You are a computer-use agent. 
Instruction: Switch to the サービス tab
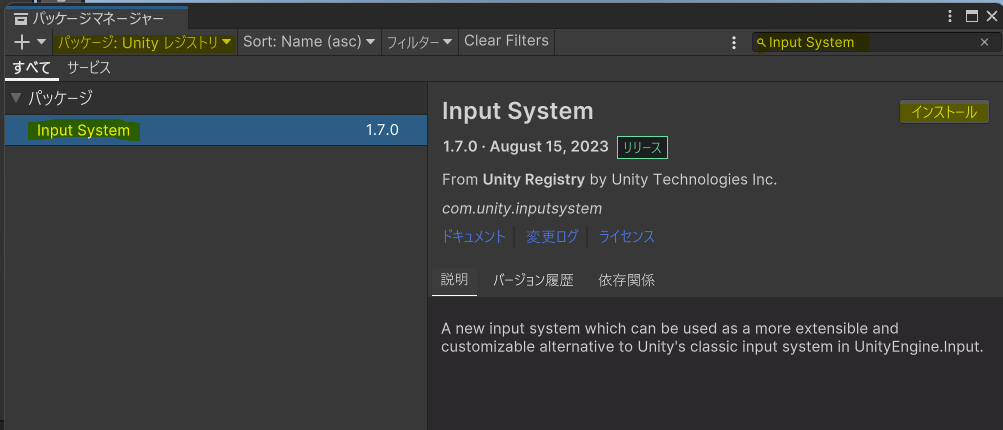tap(89, 68)
